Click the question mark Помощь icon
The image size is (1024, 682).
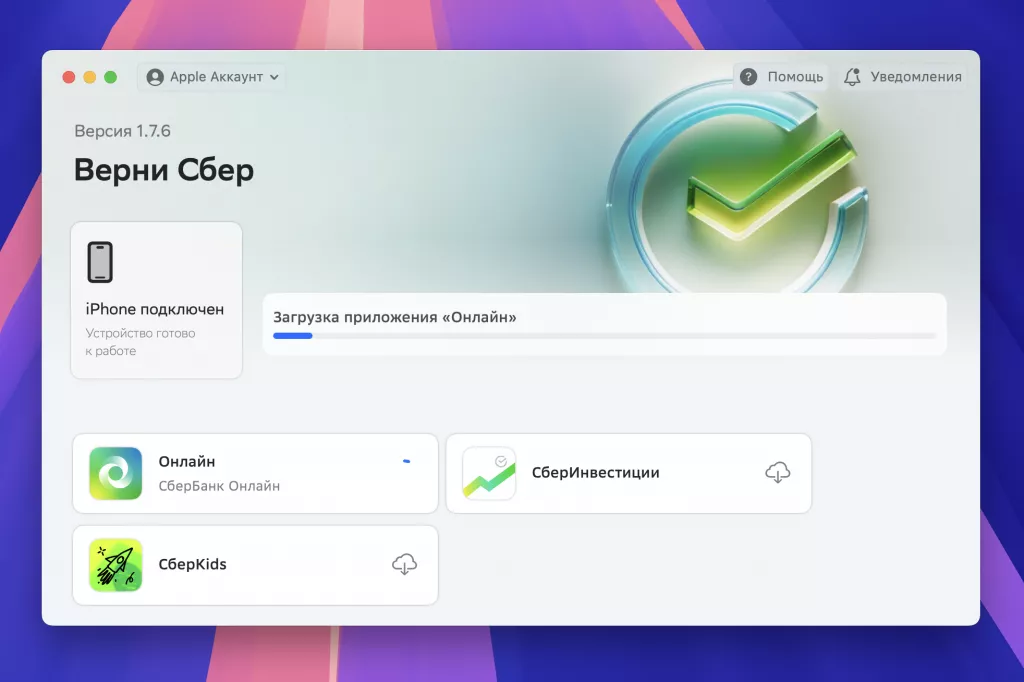pos(747,76)
